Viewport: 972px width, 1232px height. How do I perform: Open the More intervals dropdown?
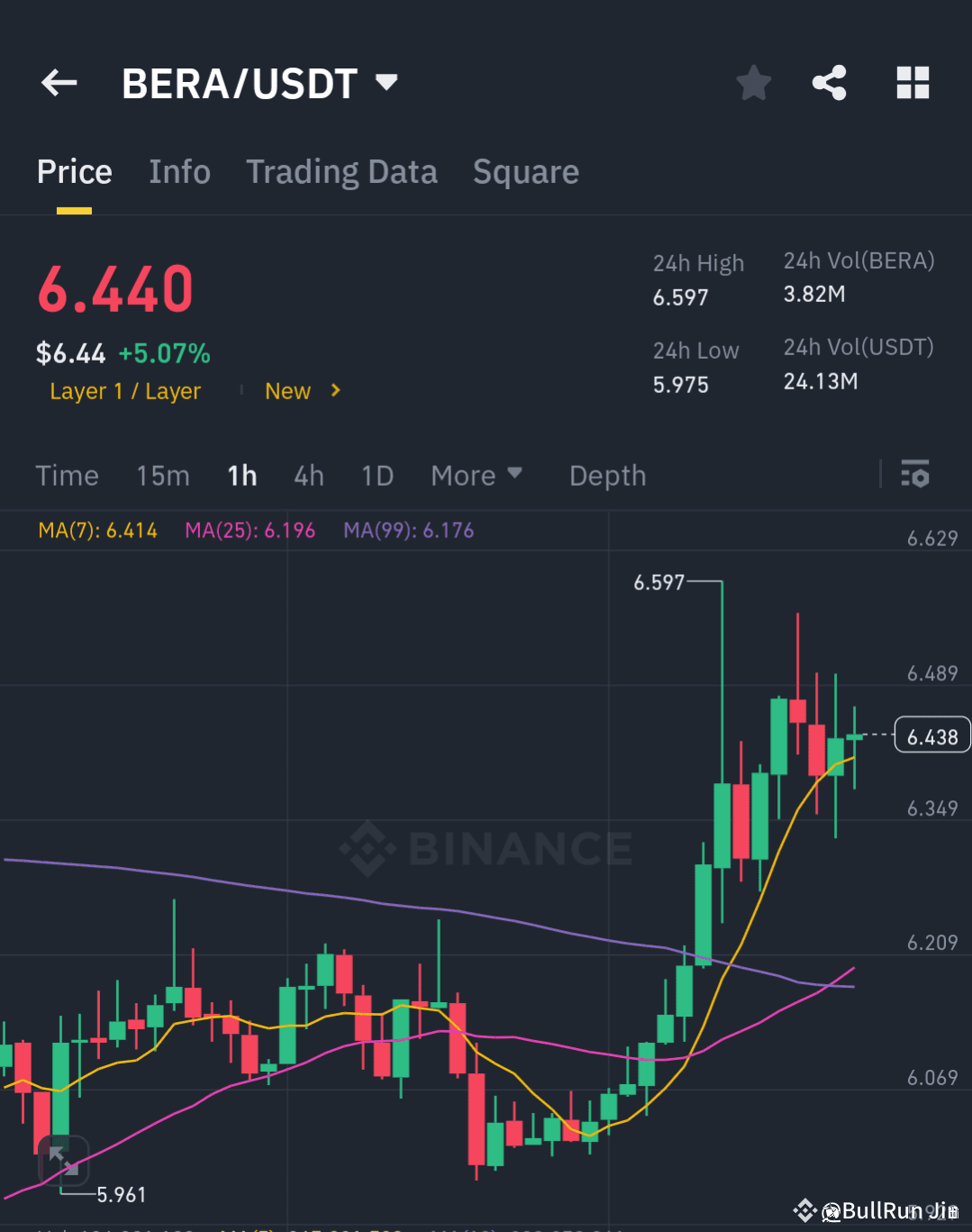(x=477, y=476)
